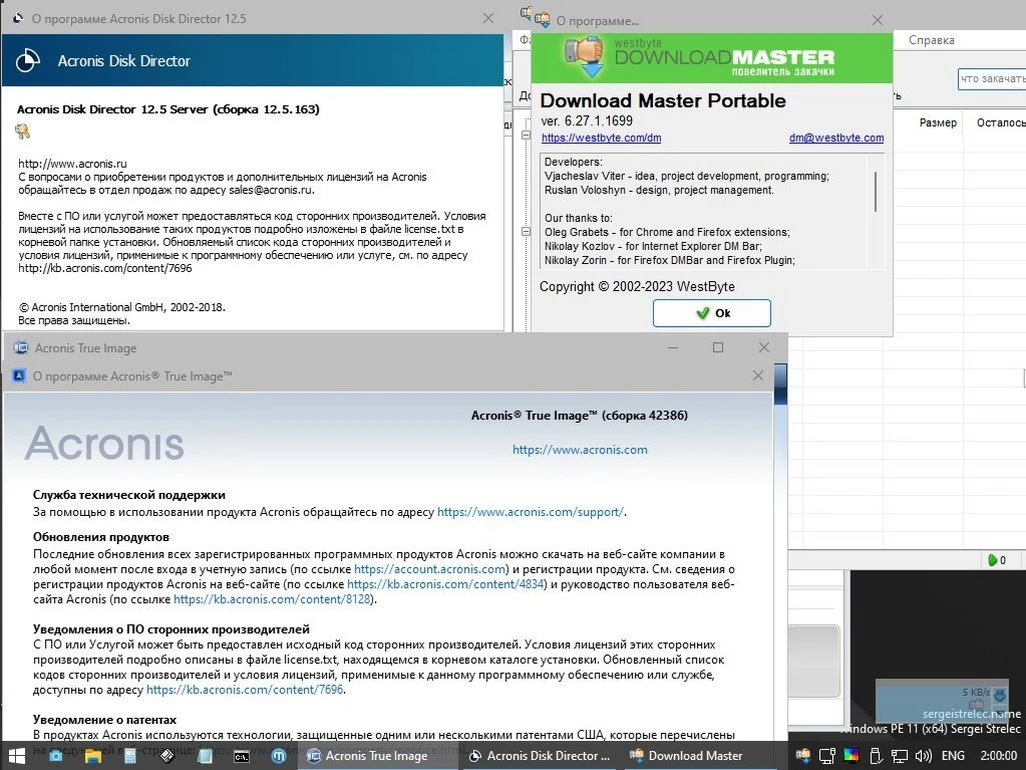Click the green indicator in Download Master status bar
Image resolution: width=1026 pixels, height=770 pixels.
[x=994, y=560]
